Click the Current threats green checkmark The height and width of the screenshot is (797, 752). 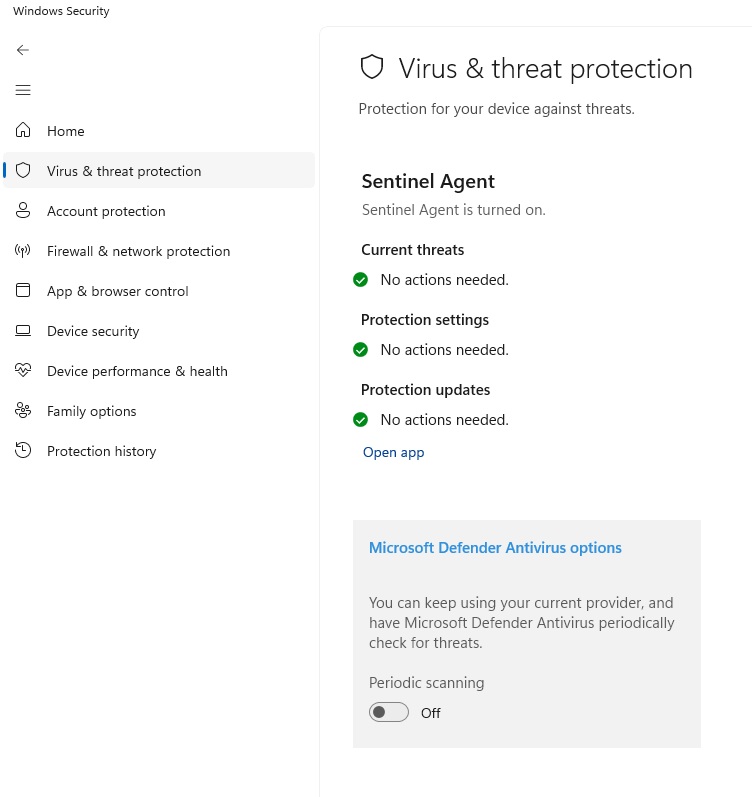click(361, 280)
